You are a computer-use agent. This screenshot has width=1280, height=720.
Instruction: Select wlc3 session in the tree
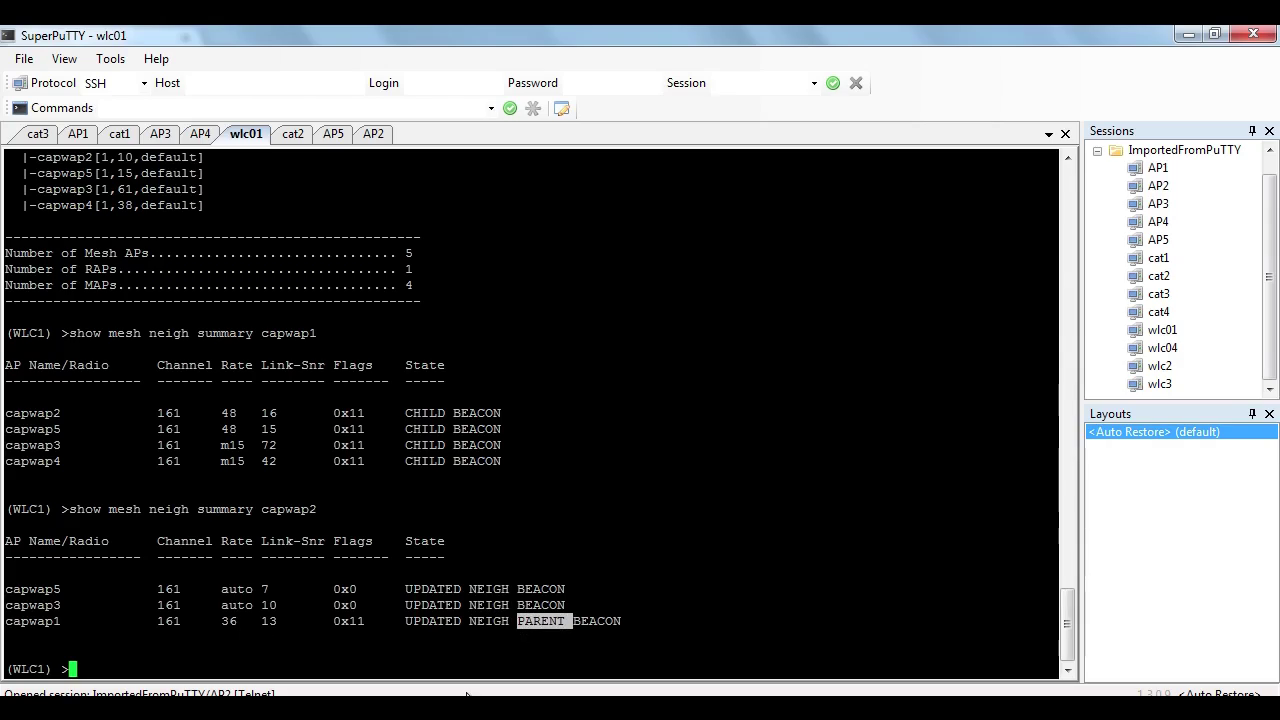tap(1159, 384)
